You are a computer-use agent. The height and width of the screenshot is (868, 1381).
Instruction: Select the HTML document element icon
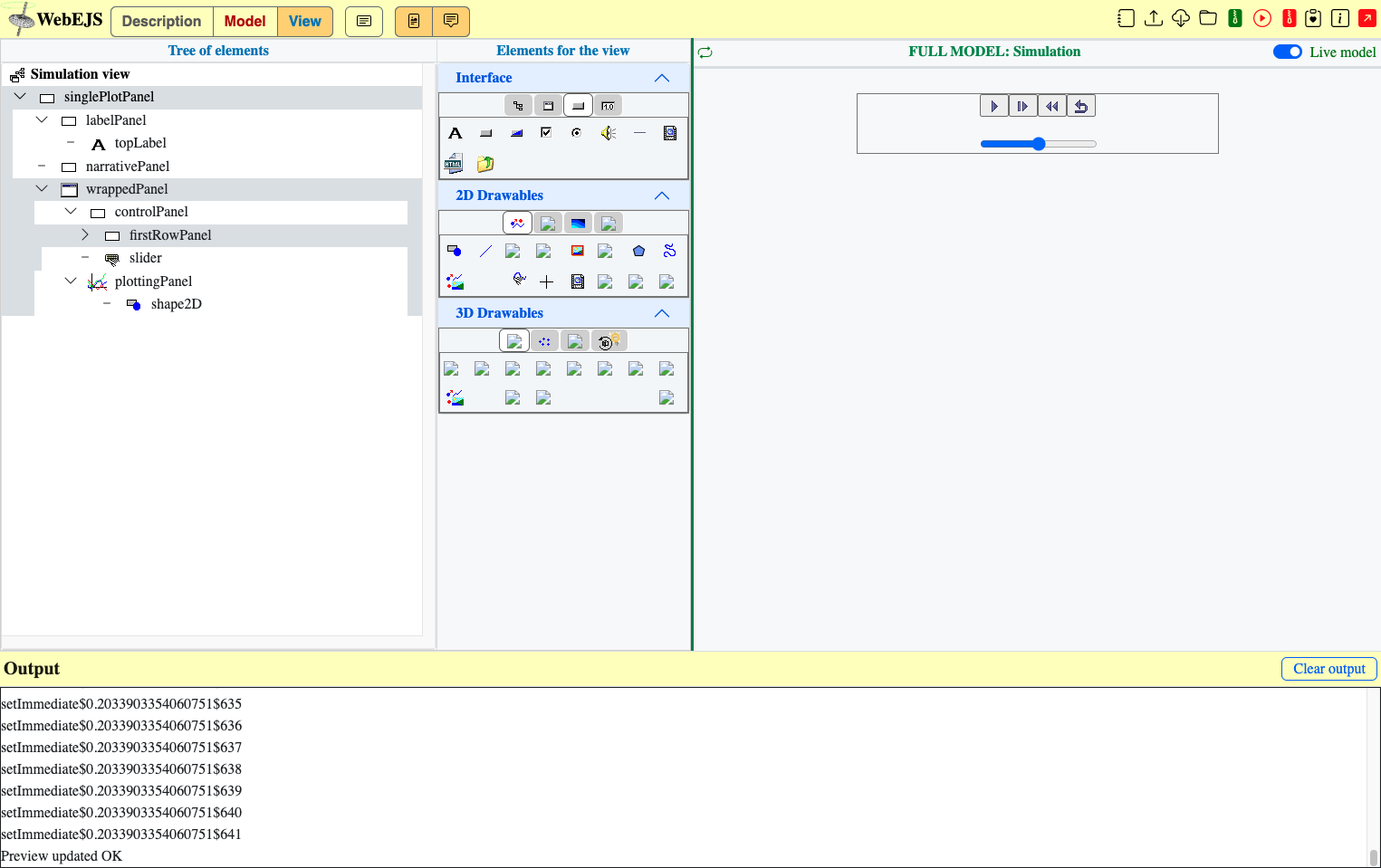[x=455, y=164]
